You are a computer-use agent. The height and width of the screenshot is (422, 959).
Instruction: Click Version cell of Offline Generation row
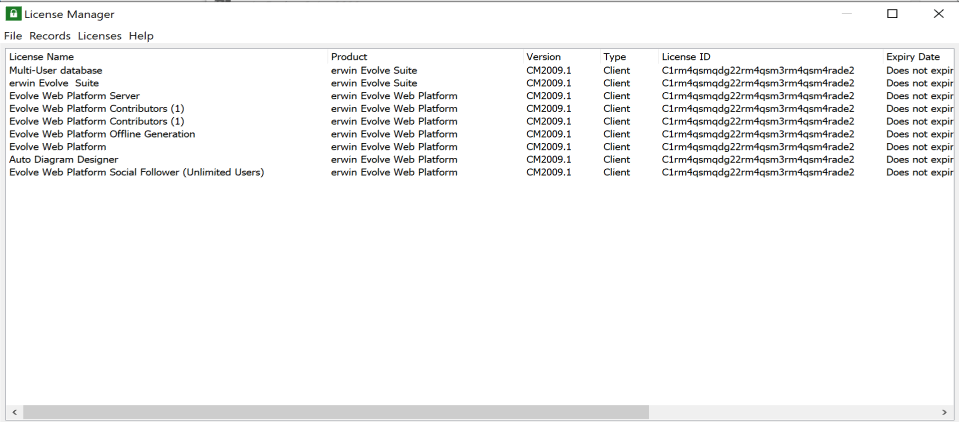[x=549, y=134]
